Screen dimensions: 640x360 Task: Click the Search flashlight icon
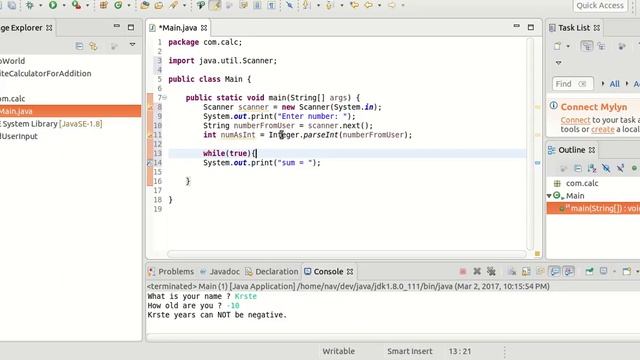(174, 5)
